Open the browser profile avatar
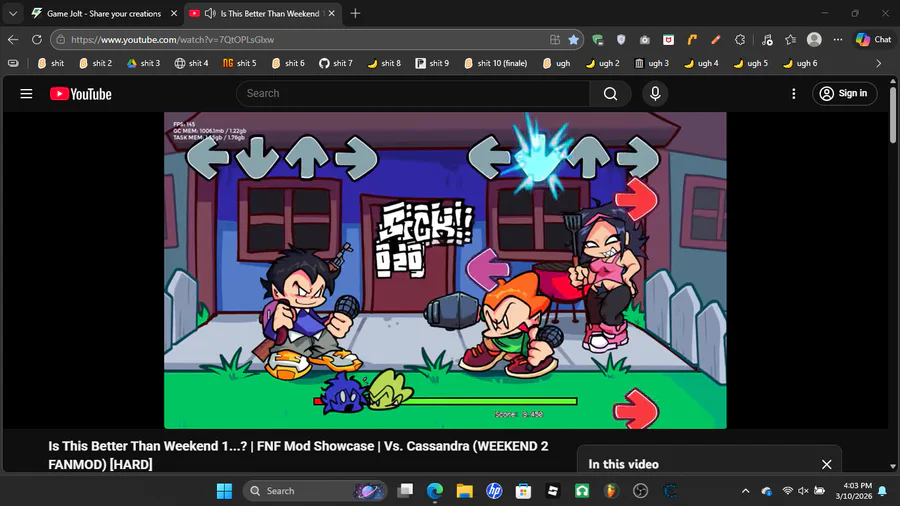This screenshot has height=506, width=900. tap(814, 40)
